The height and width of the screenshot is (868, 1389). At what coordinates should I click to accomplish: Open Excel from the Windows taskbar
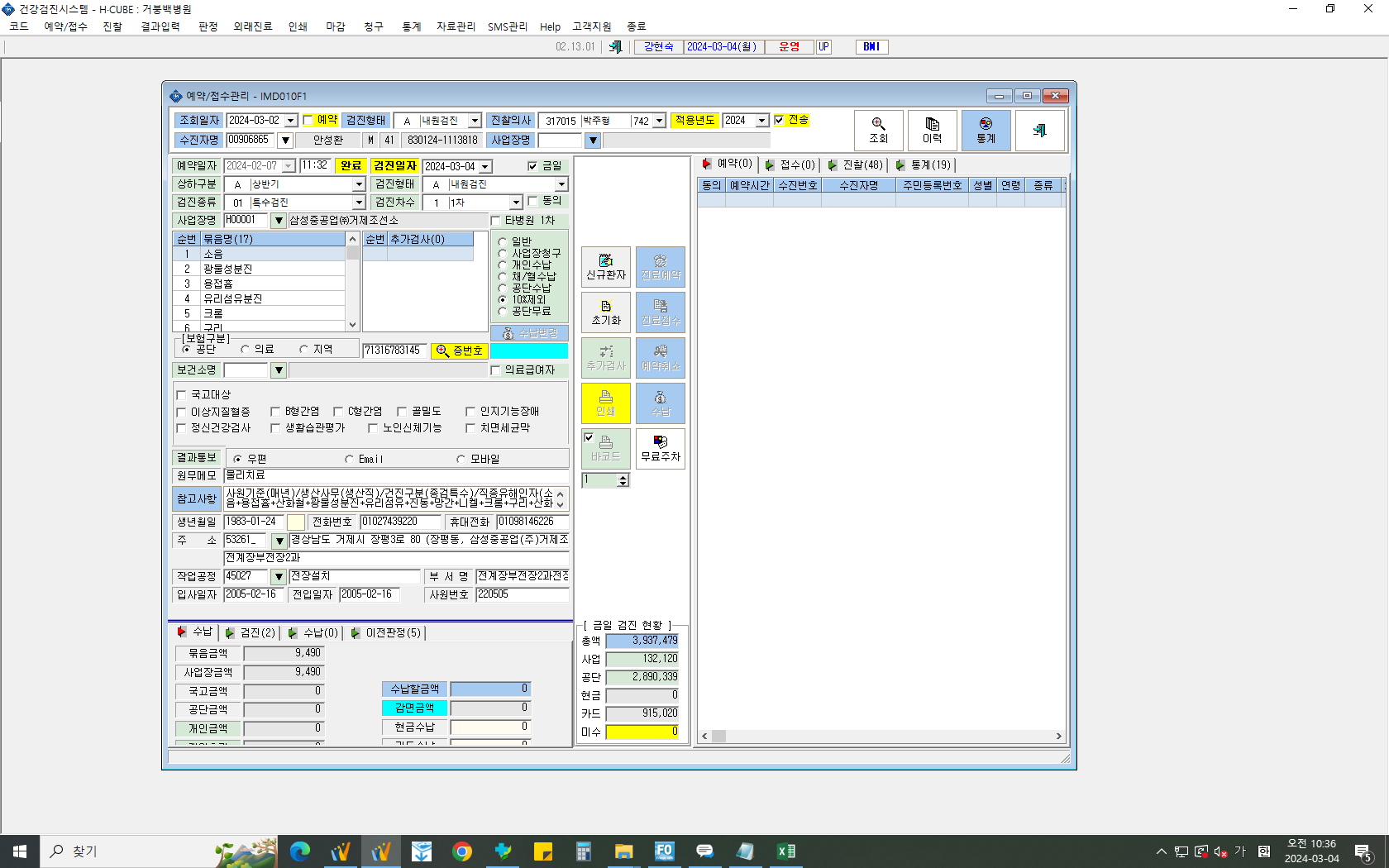pos(785,851)
